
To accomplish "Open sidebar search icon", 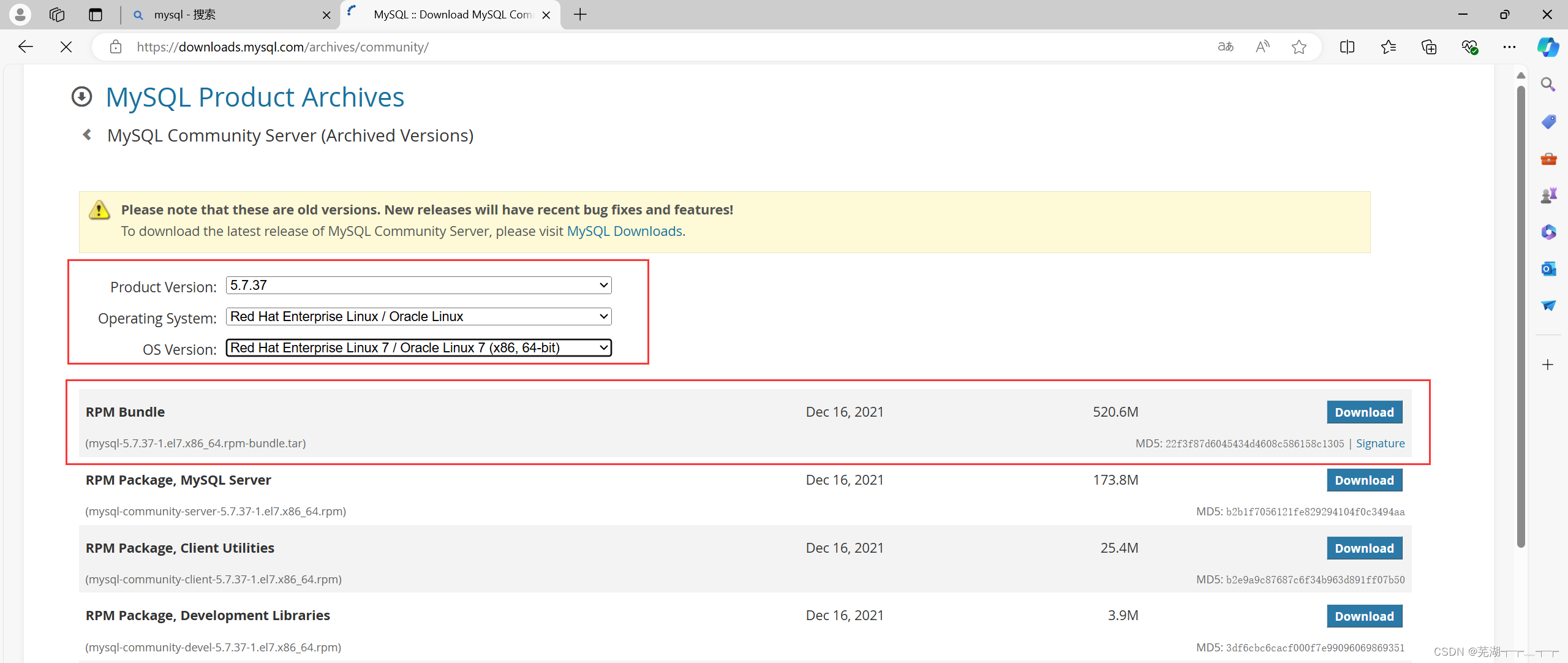I will [1548, 85].
